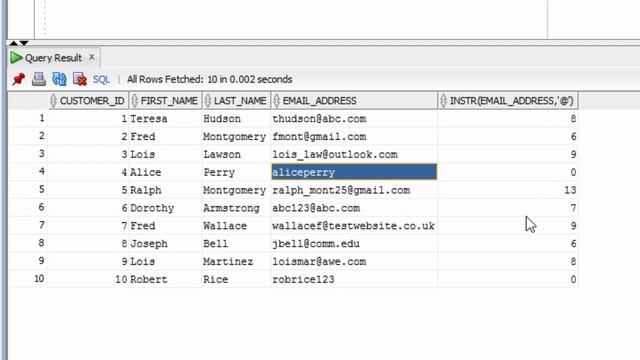Sort by EMAIL_ADDRESS column header

pos(354,101)
